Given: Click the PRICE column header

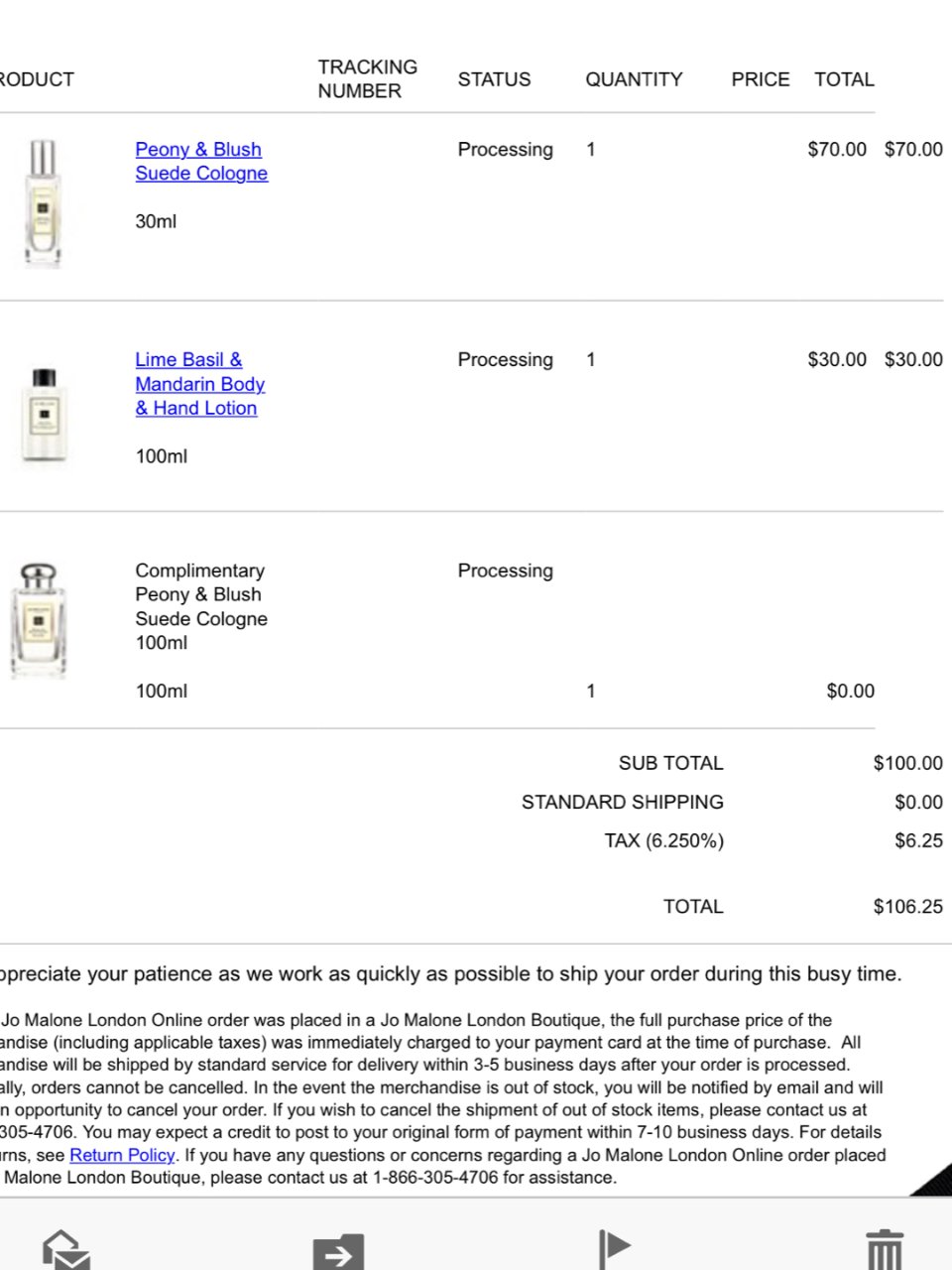Looking at the screenshot, I should (x=760, y=79).
